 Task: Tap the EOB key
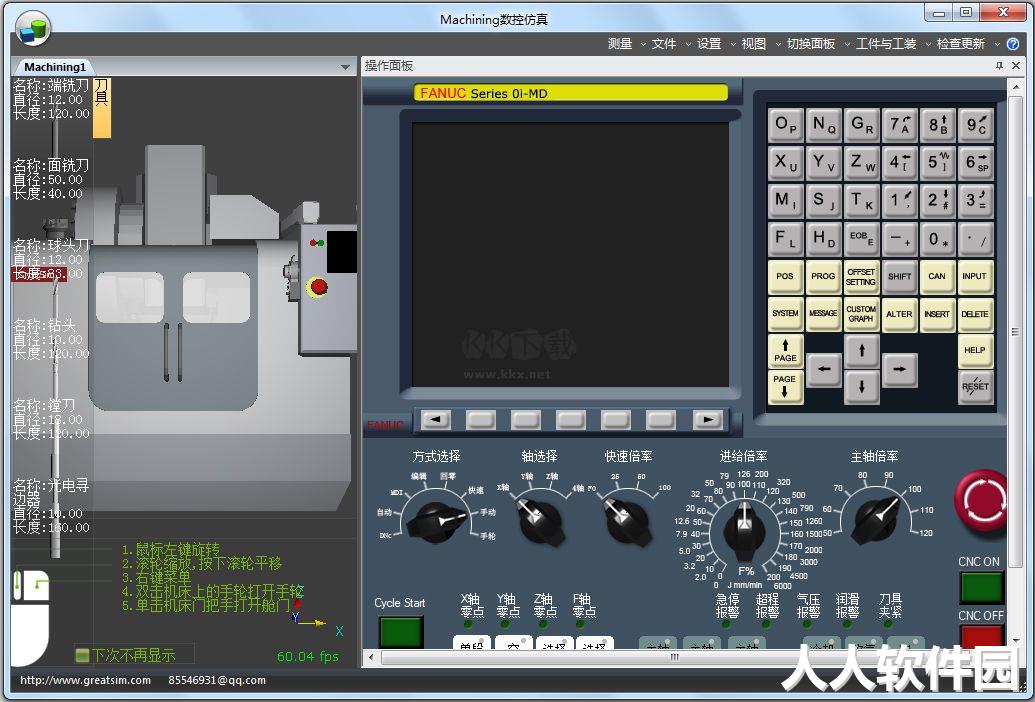tap(861, 239)
